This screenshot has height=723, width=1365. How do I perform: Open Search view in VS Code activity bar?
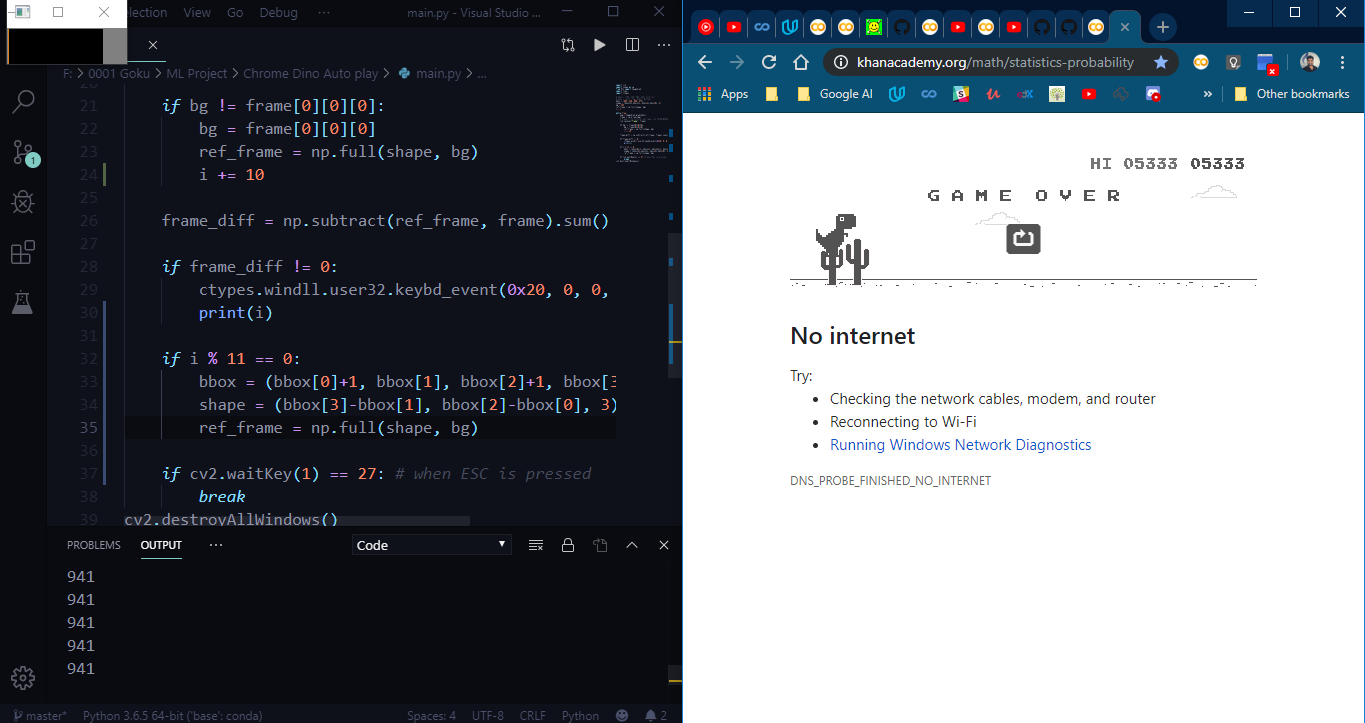click(x=23, y=101)
